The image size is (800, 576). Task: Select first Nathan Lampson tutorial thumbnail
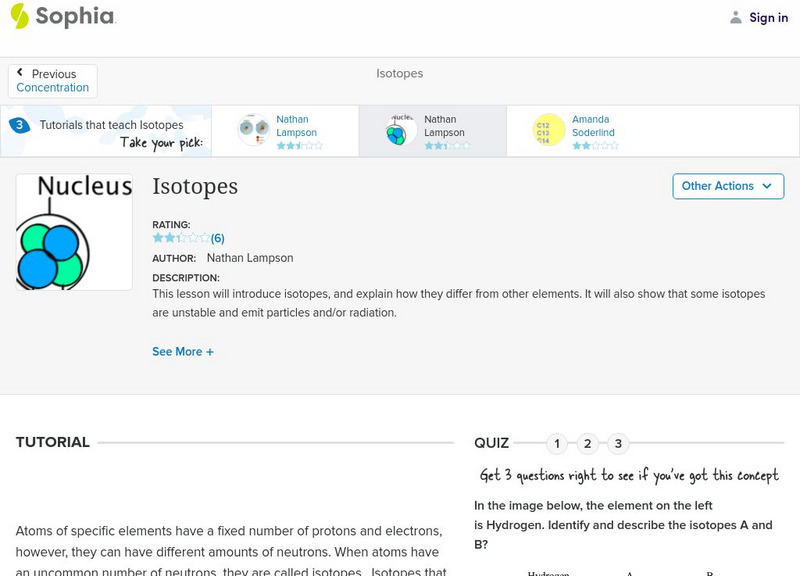[x=253, y=131]
